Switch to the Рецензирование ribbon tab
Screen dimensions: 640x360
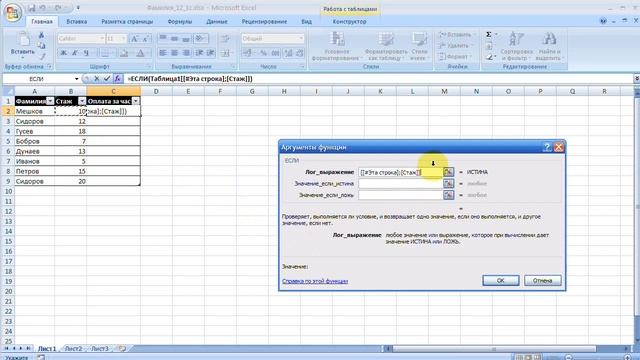pos(264,22)
